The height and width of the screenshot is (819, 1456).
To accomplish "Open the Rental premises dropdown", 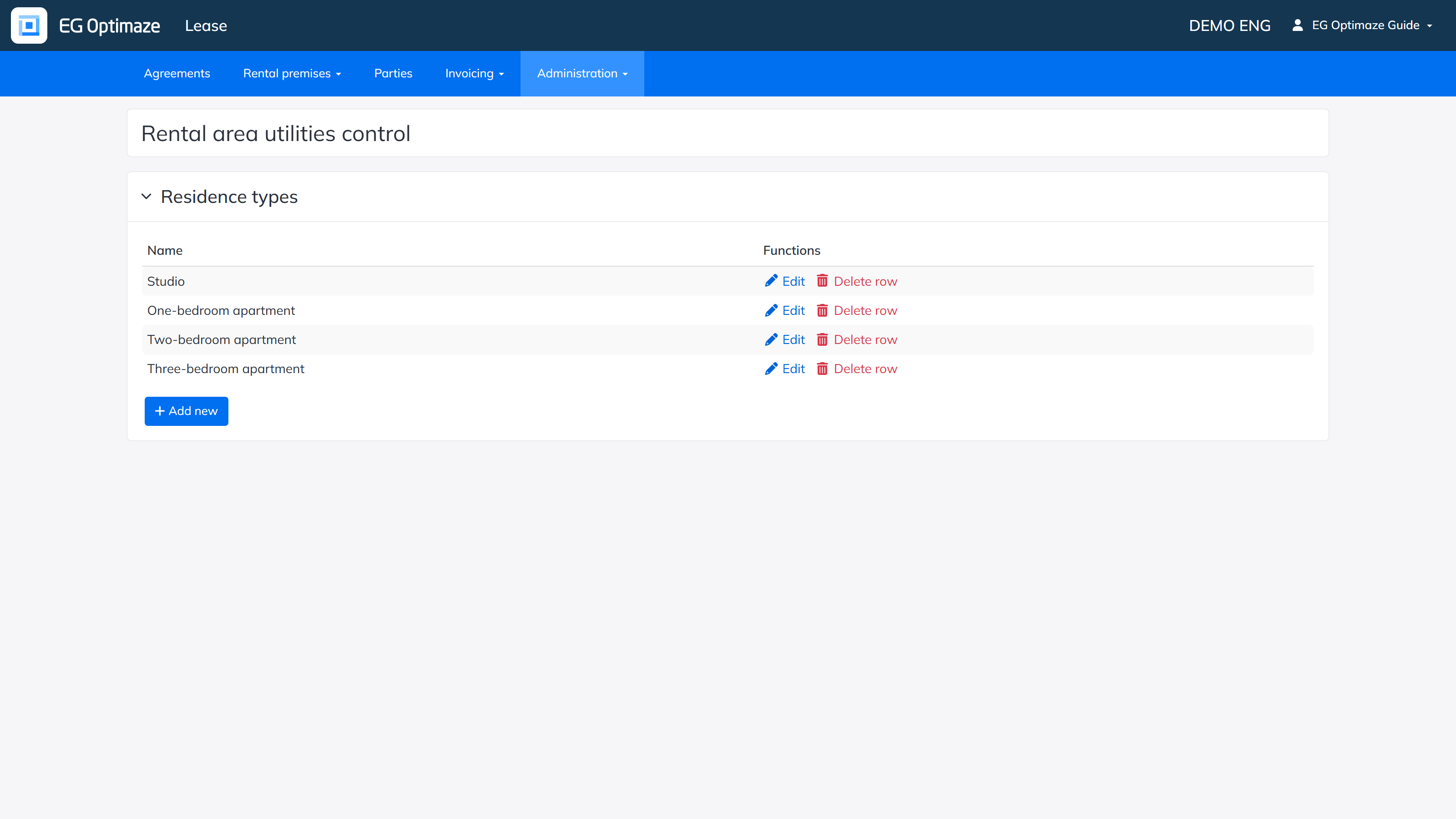I will click(x=292, y=73).
